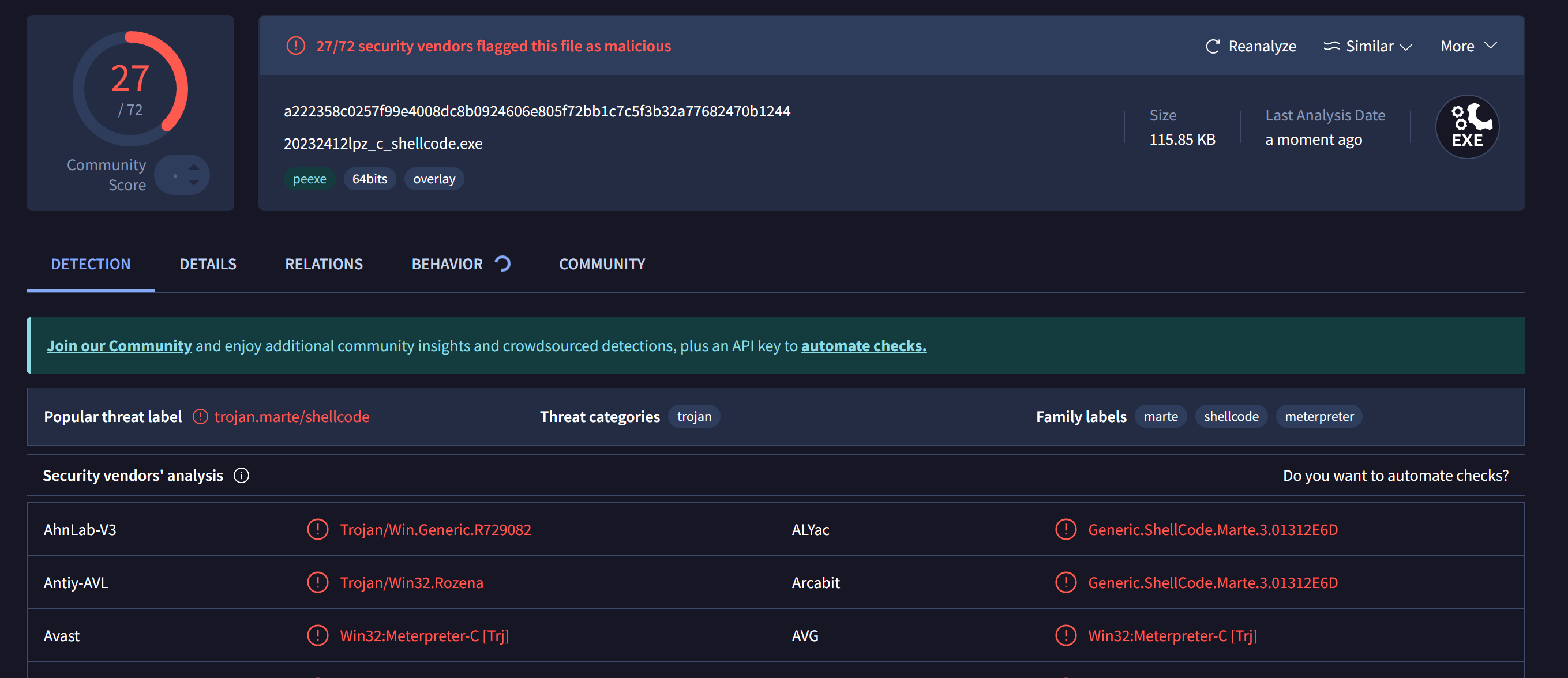Click ALYac detection alert icon
This screenshot has width=1568, height=678.
pyautogui.click(x=1065, y=529)
